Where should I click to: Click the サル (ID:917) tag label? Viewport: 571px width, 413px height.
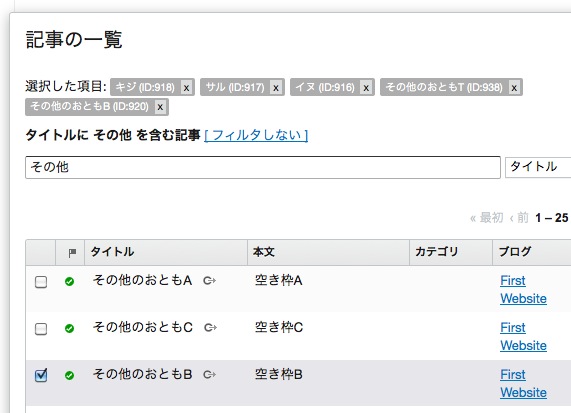[235, 87]
